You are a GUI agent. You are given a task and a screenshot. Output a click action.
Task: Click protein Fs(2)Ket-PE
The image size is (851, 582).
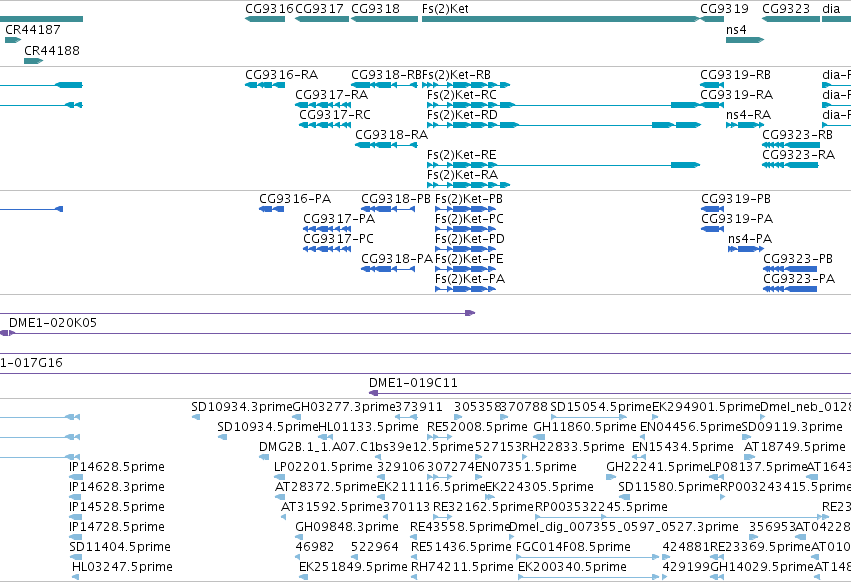[469, 260]
